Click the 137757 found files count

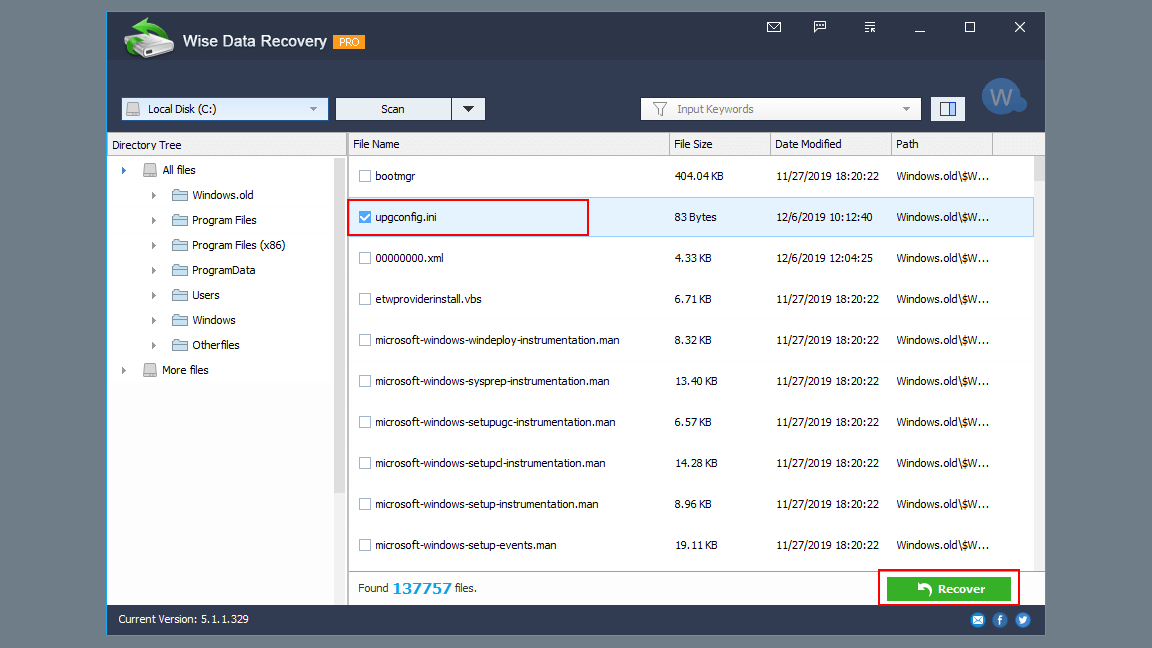point(422,588)
